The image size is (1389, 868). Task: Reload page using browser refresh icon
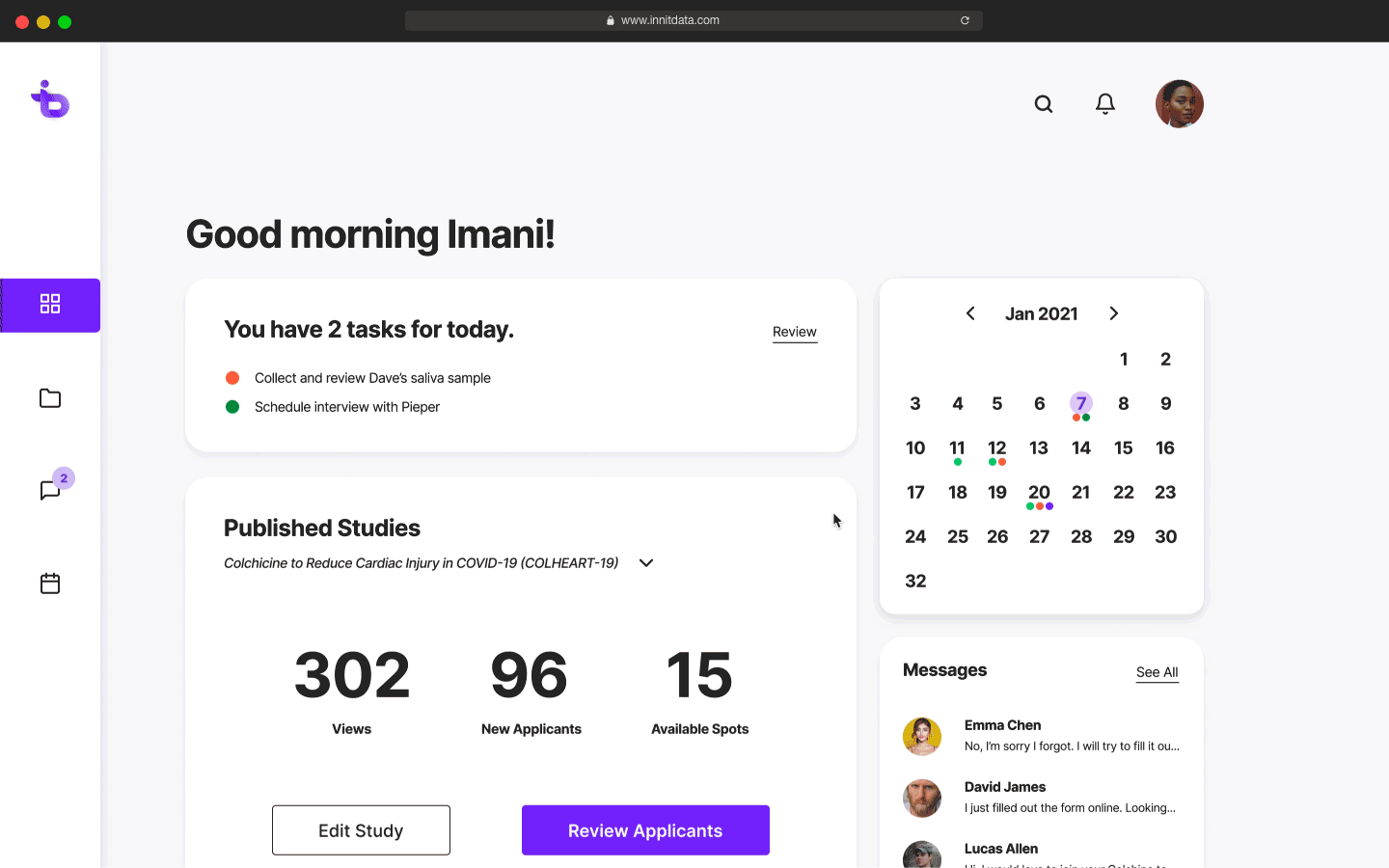965,20
